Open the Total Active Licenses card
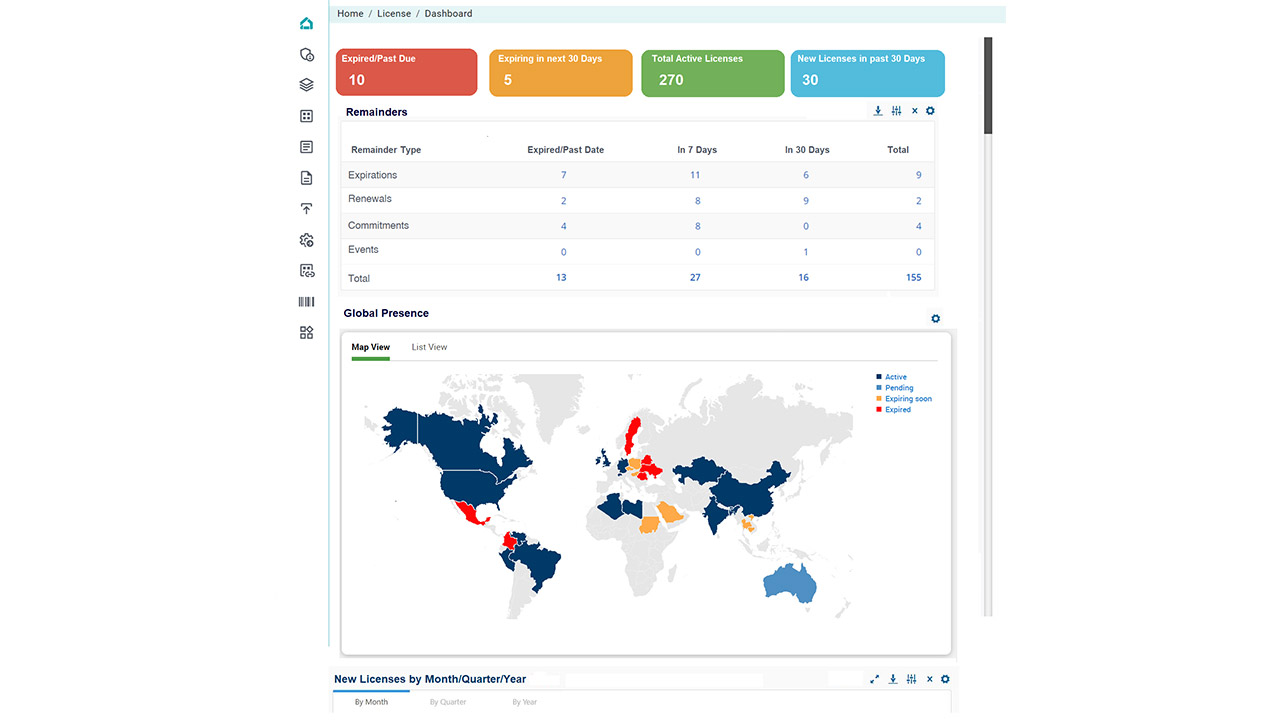Screen dimensions: 1280x720 712,73
